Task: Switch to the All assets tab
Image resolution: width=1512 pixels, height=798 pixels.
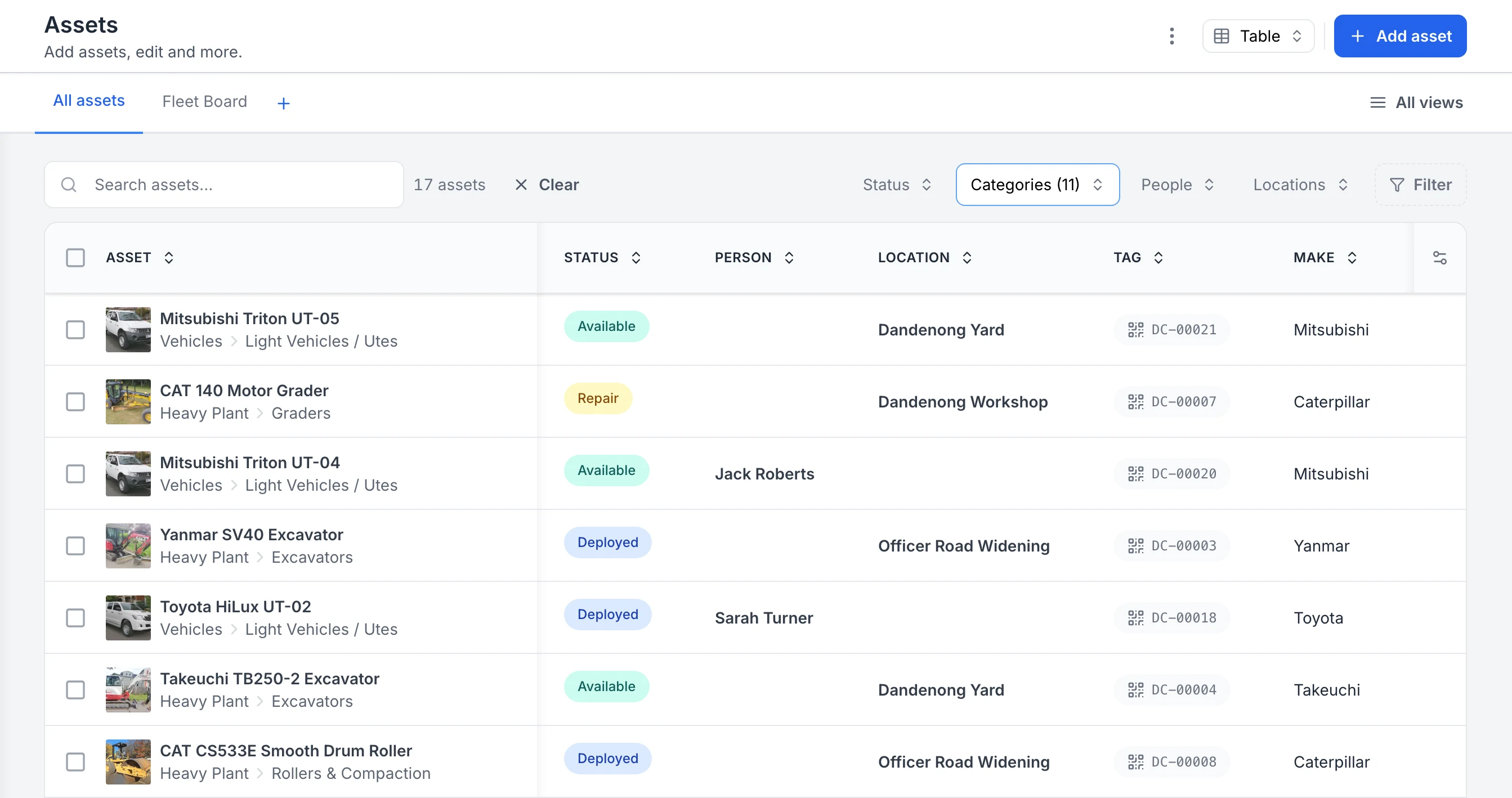Action: point(88,101)
